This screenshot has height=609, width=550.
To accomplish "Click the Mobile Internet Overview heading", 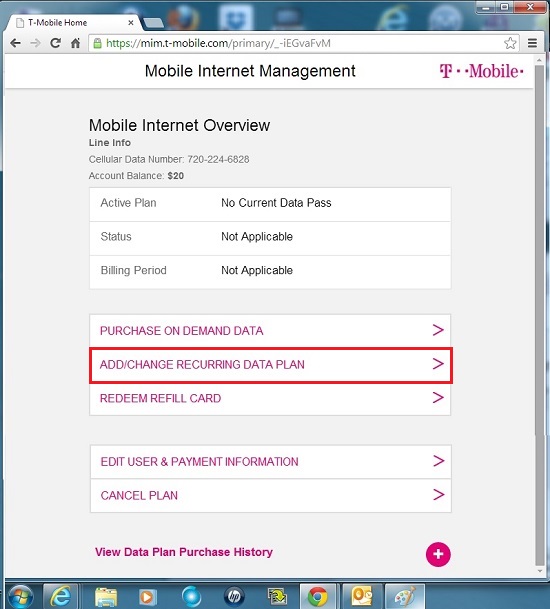I will tap(179, 125).
